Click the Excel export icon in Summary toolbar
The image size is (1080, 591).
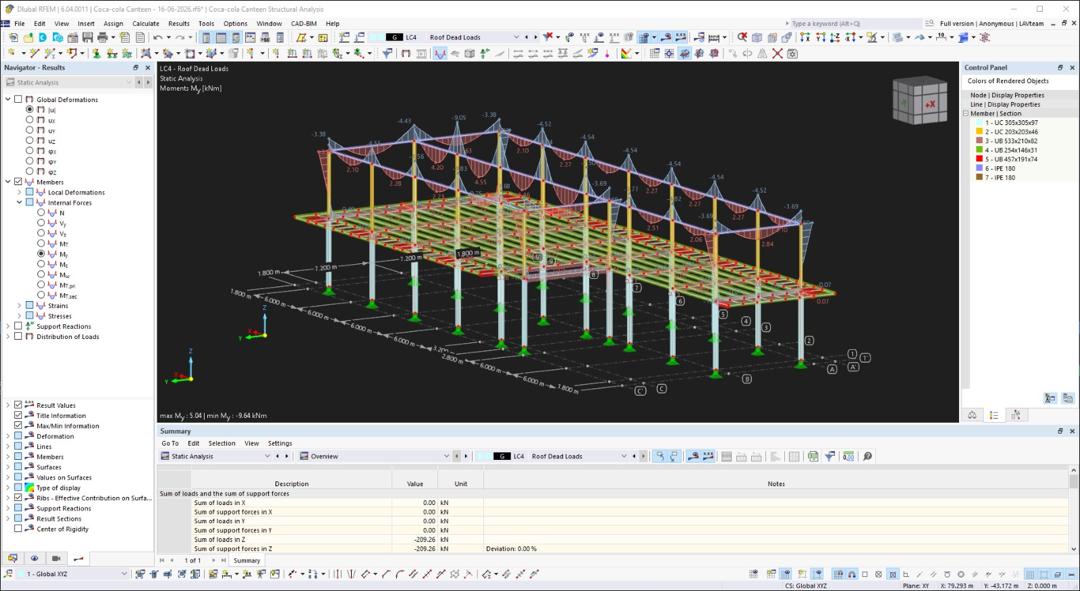click(x=813, y=456)
